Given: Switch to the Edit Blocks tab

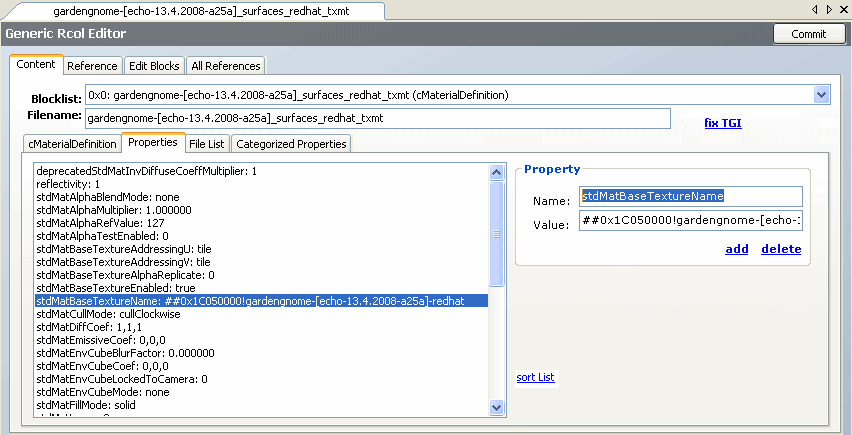Looking at the screenshot, I should pyautogui.click(x=154, y=66).
